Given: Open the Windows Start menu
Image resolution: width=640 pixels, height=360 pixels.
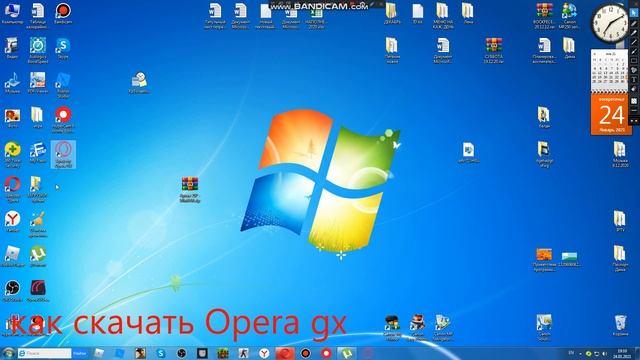Looking at the screenshot, I should tap(8, 353).
